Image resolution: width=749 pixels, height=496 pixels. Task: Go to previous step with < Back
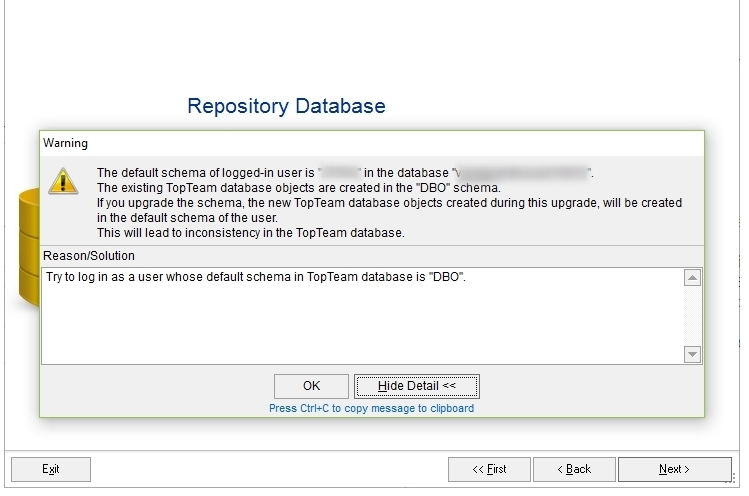tap(574, 469)
